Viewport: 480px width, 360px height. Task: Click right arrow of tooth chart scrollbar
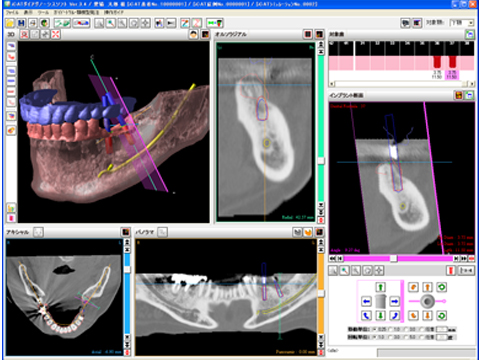[473, 84]
